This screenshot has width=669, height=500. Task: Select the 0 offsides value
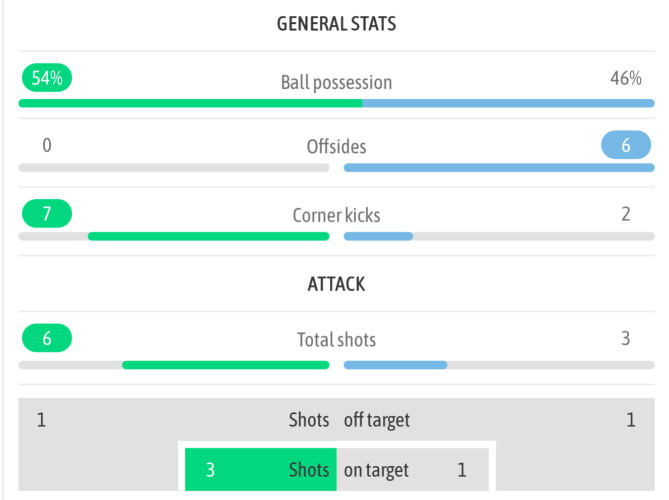(47, 146)
